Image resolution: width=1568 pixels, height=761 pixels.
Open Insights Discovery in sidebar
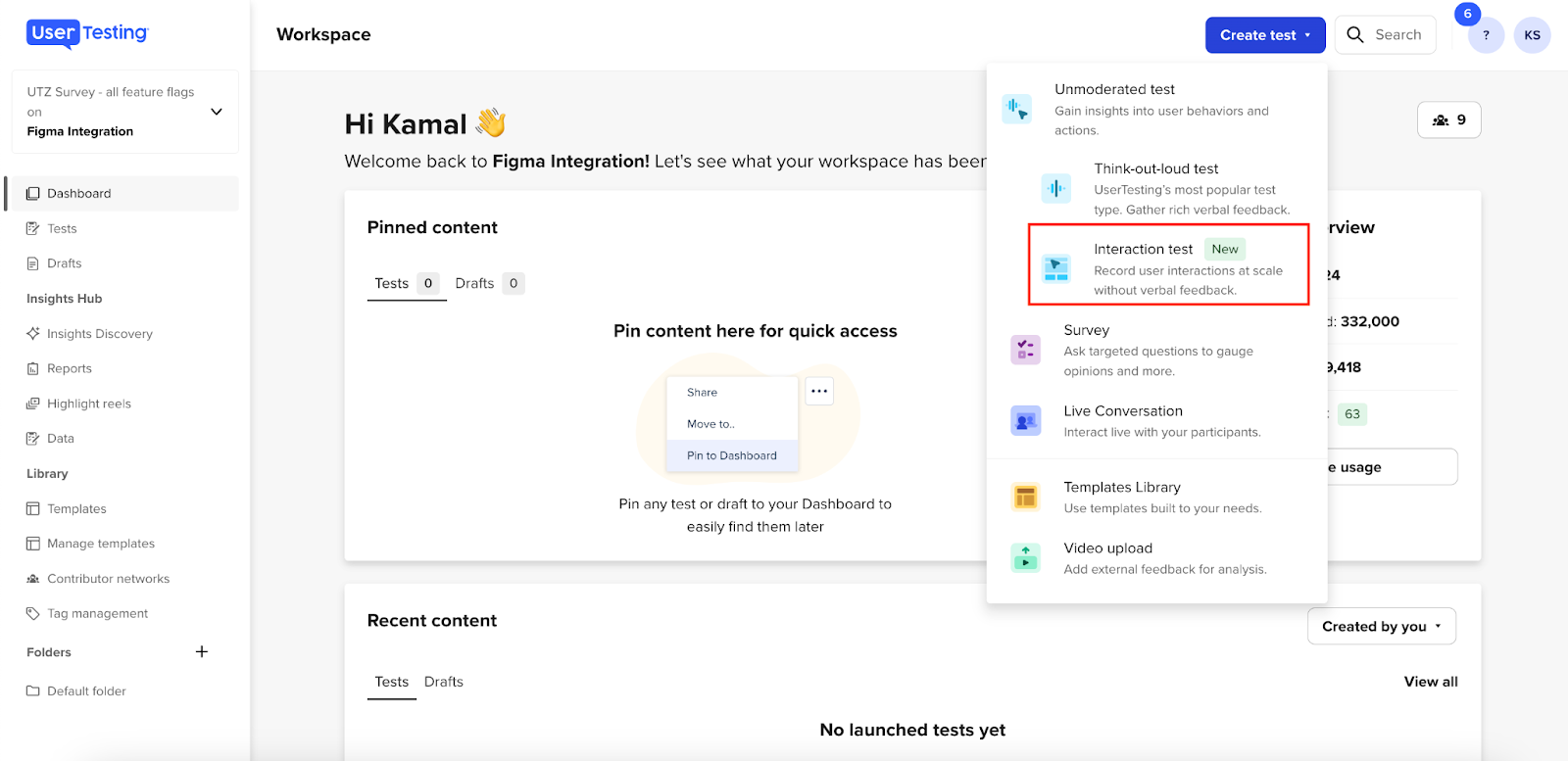(x=123, y=333)
